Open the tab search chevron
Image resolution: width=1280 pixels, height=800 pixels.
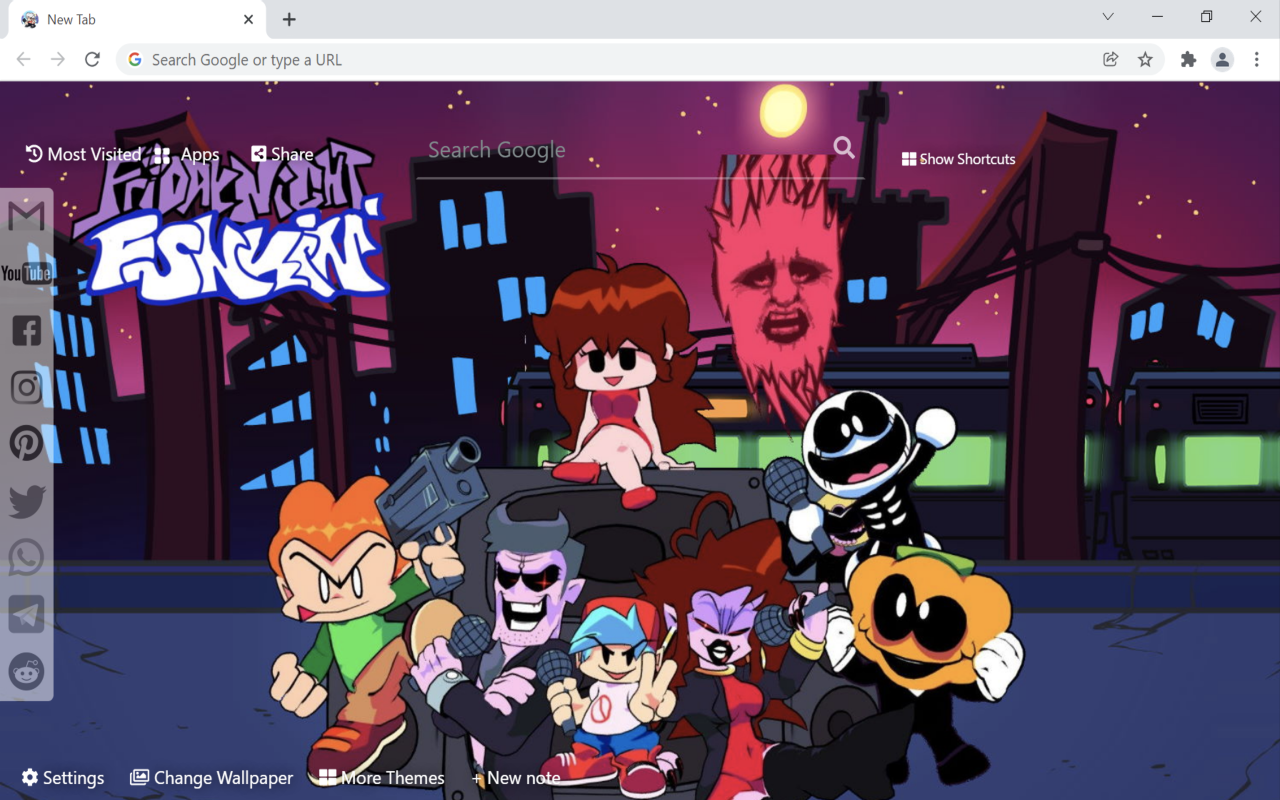pos(1108,17)
